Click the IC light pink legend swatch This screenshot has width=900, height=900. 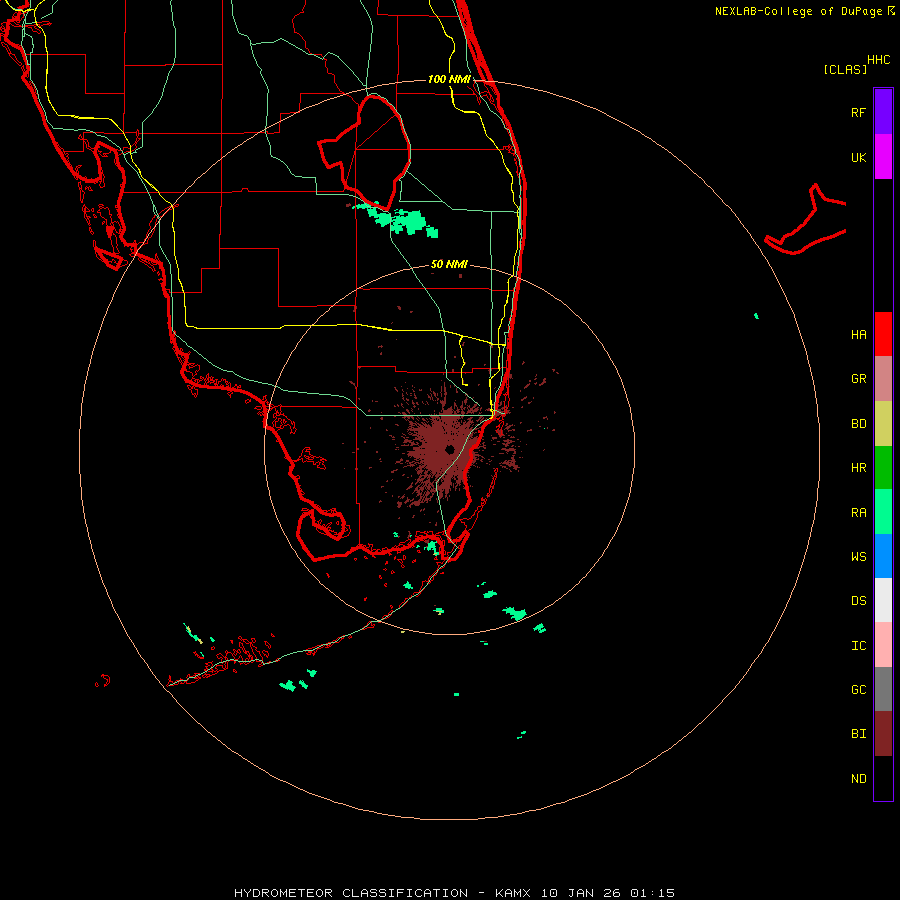(883, 645)
